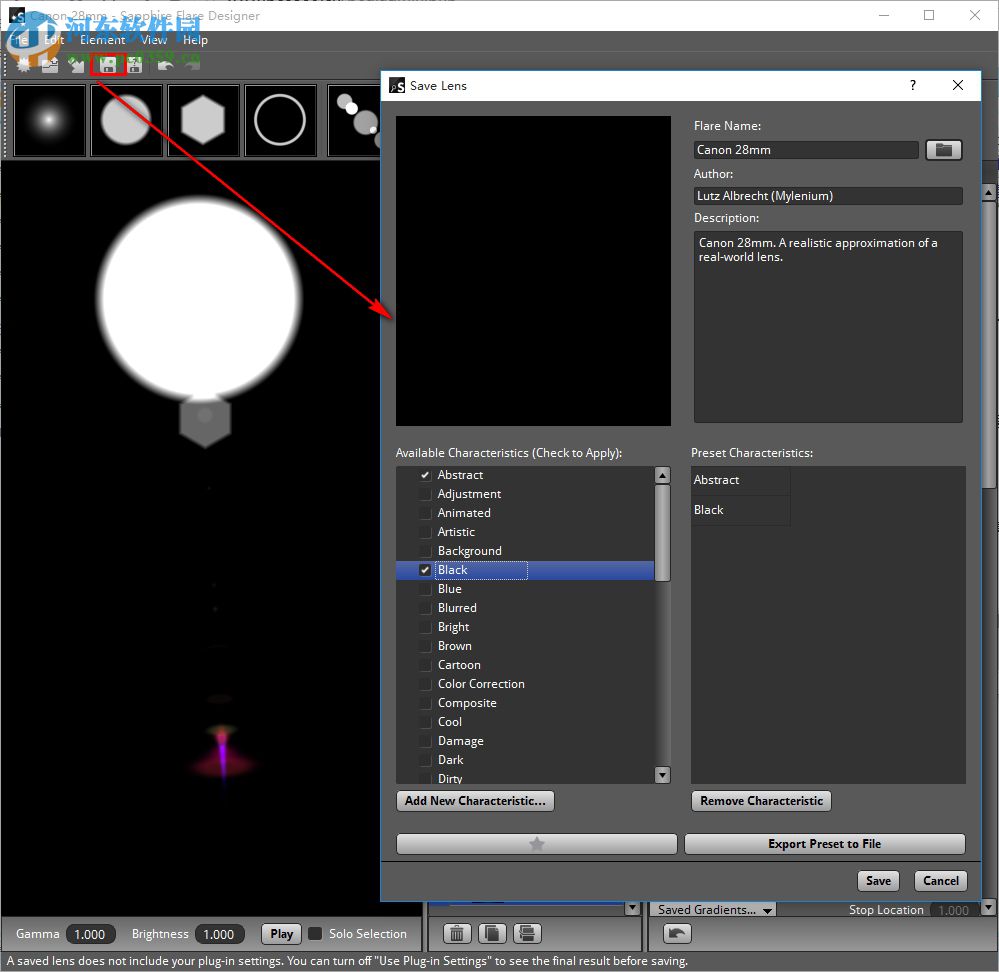Click the characteristics list scrollbar thumb
The height and width of the screenshot is (972, 999).
click(x=663, y=533)
